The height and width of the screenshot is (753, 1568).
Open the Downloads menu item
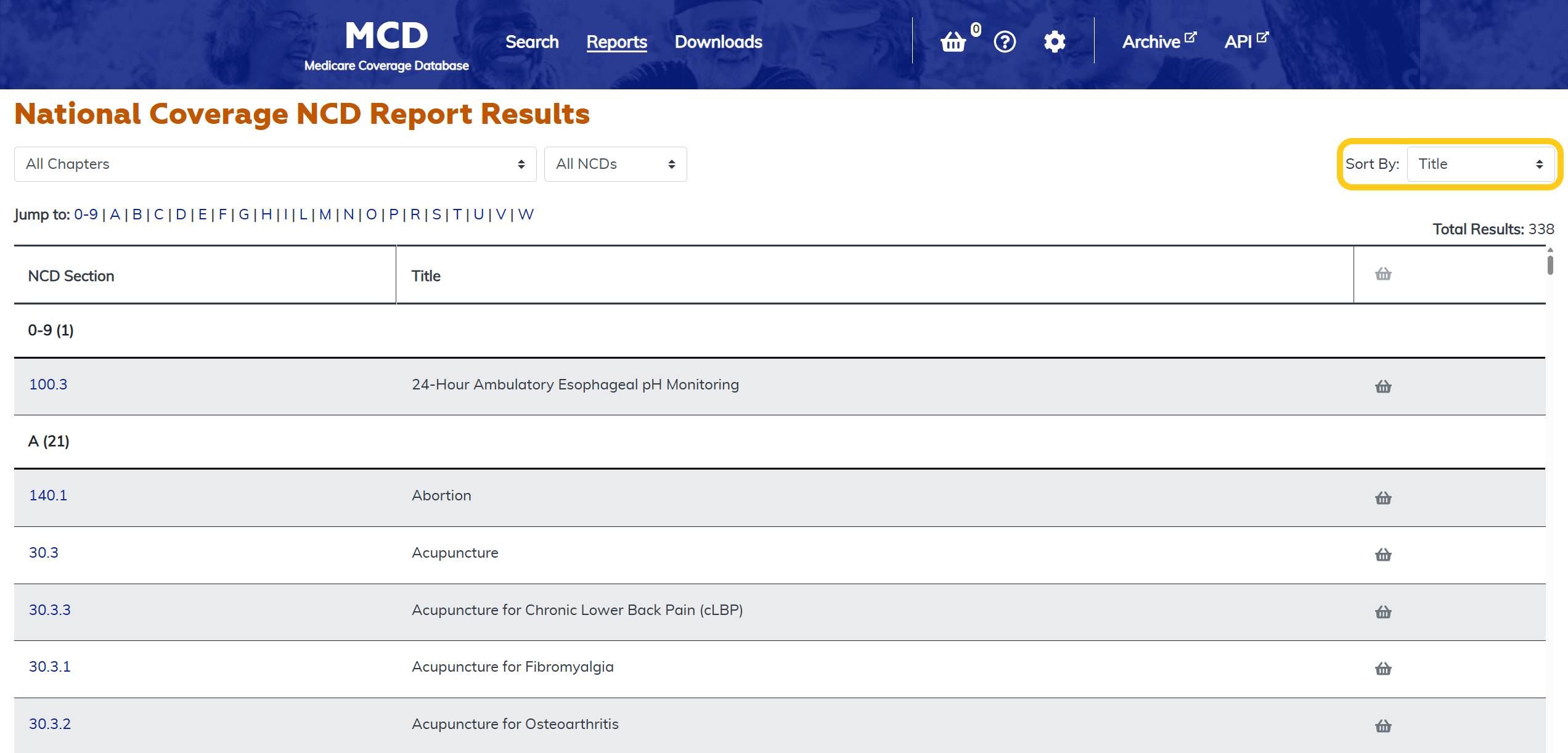click(718, 42)
